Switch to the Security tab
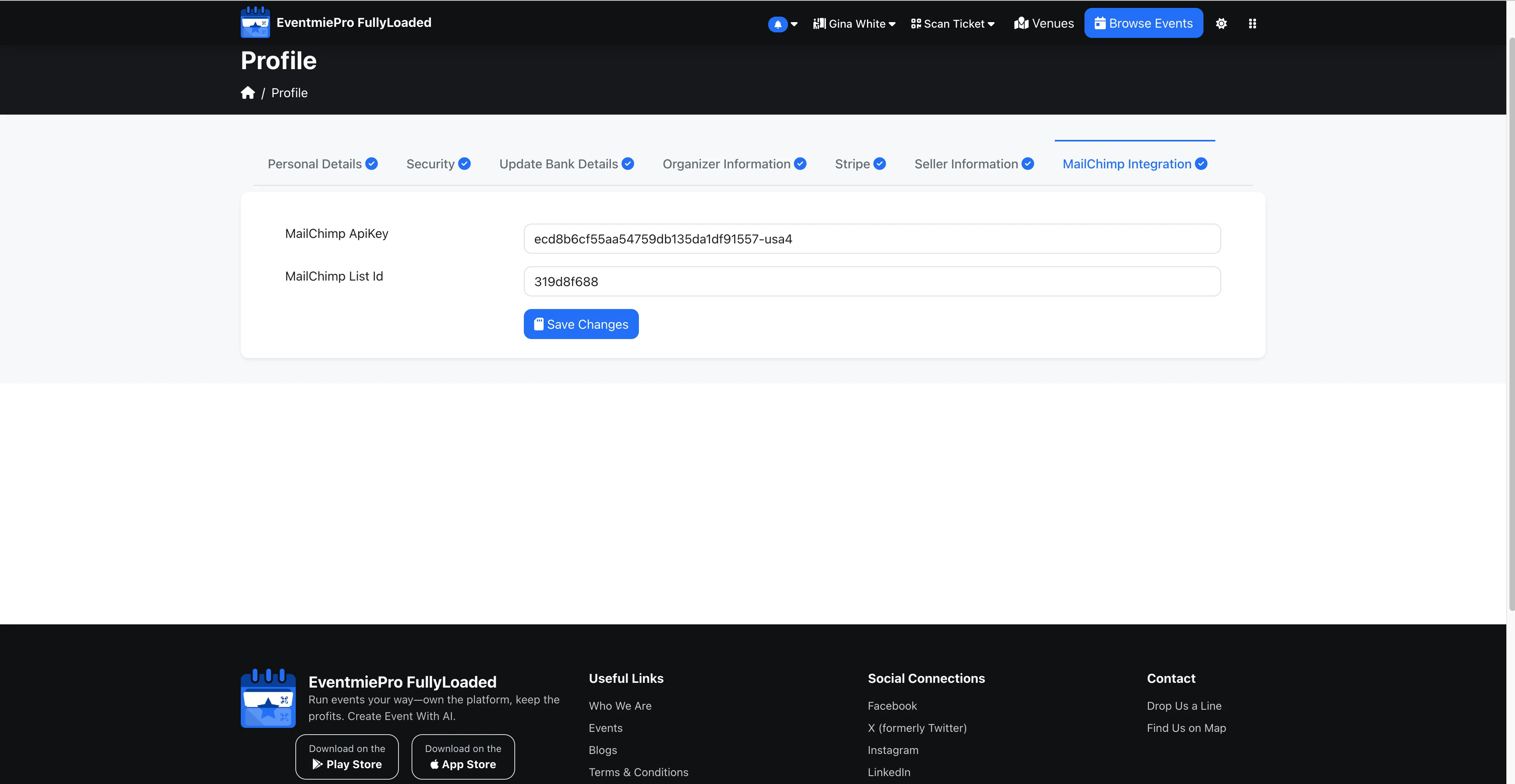This screenshot has width=1515, height=784. pos(438,164)
